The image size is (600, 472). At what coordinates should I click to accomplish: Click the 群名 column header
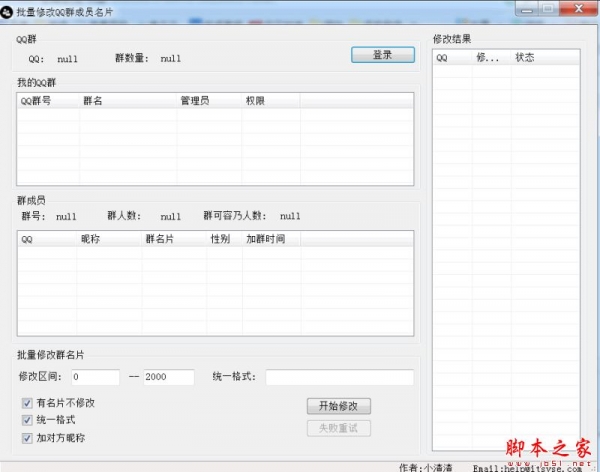(128, 101)
